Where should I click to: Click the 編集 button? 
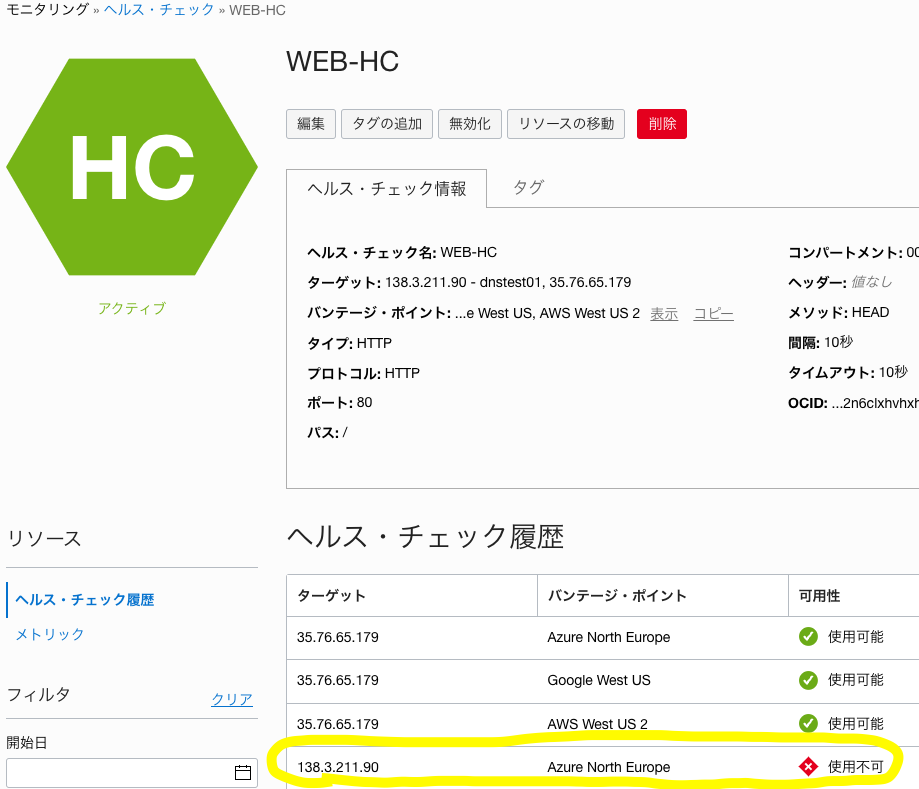coord(311,124)
